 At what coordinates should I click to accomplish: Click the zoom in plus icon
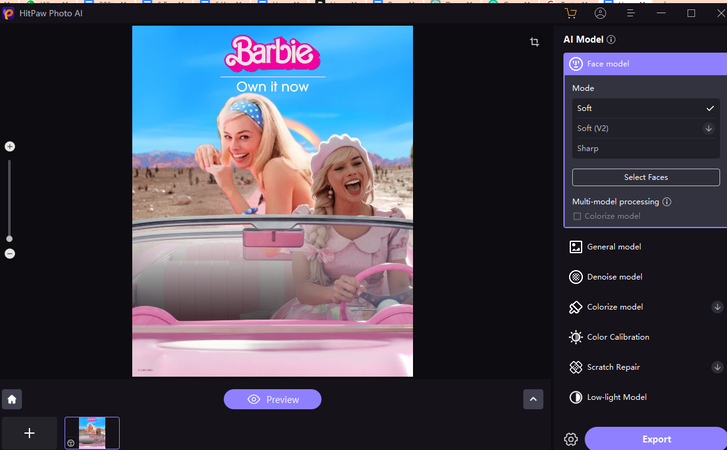(10, 147)
